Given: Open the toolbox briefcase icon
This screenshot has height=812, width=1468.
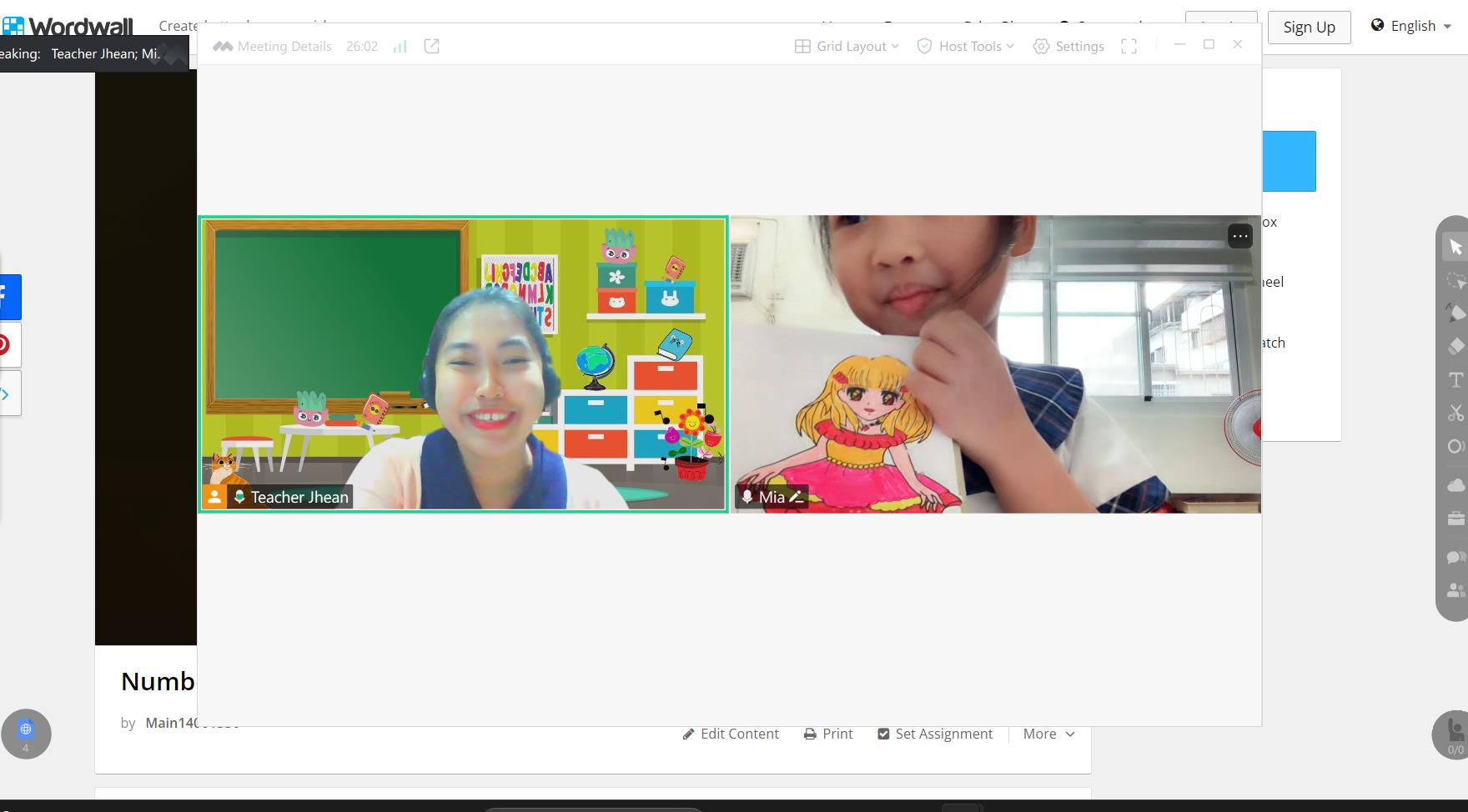Looking at the screenshot, I should click(1455, 519).
